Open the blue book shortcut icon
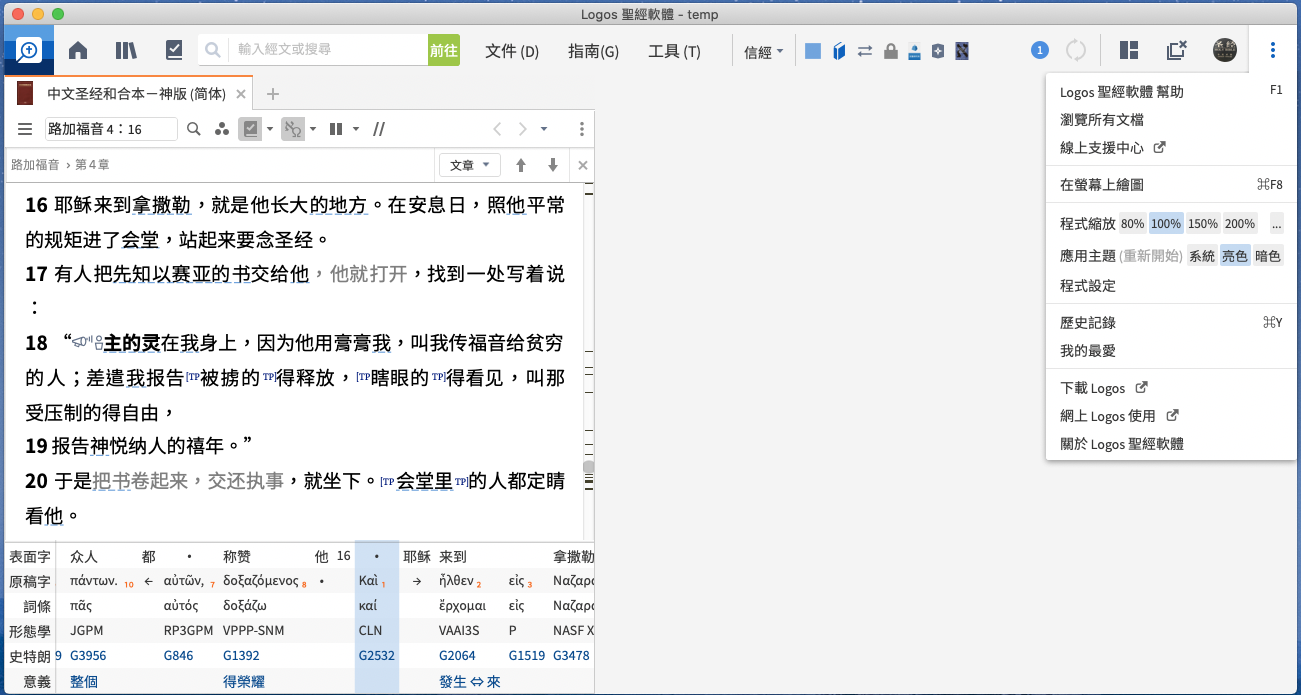 pos(839,51)
